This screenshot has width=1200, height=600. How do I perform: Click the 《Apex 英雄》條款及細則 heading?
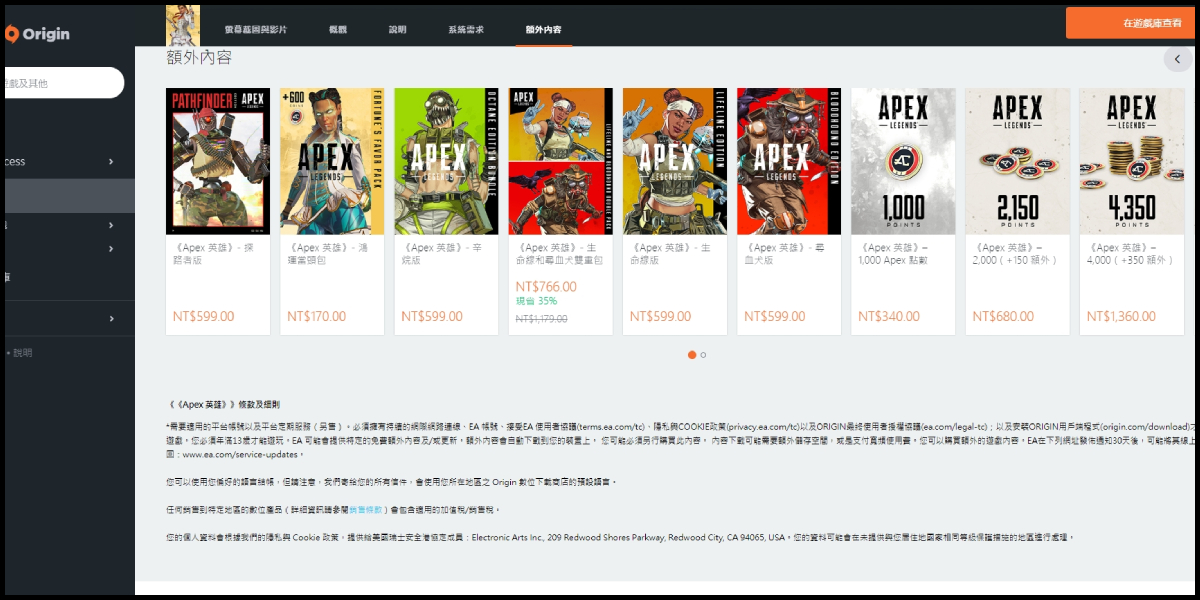[223, 405]
